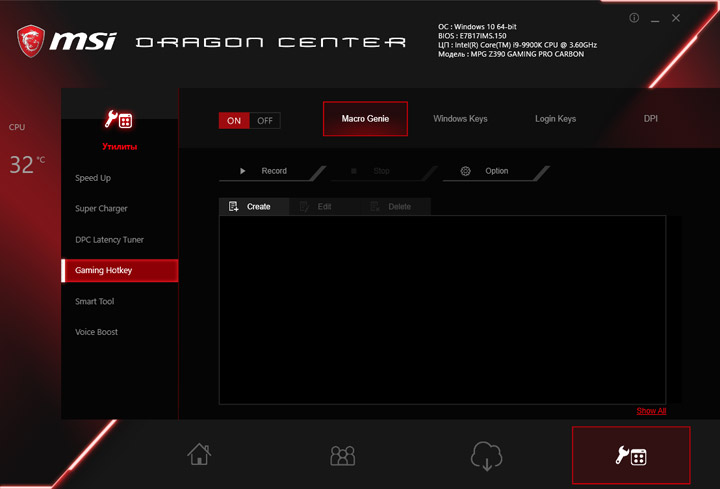The width and height of the screenshot is (720, 489).
Task: Open the Option button label
Action: [x=496, y=171]
